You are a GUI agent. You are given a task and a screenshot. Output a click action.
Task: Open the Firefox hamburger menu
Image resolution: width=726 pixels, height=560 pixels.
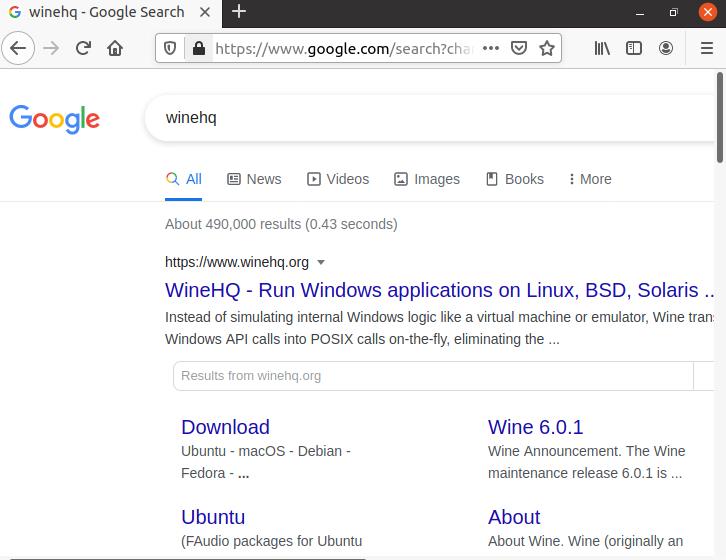(707, 48)
